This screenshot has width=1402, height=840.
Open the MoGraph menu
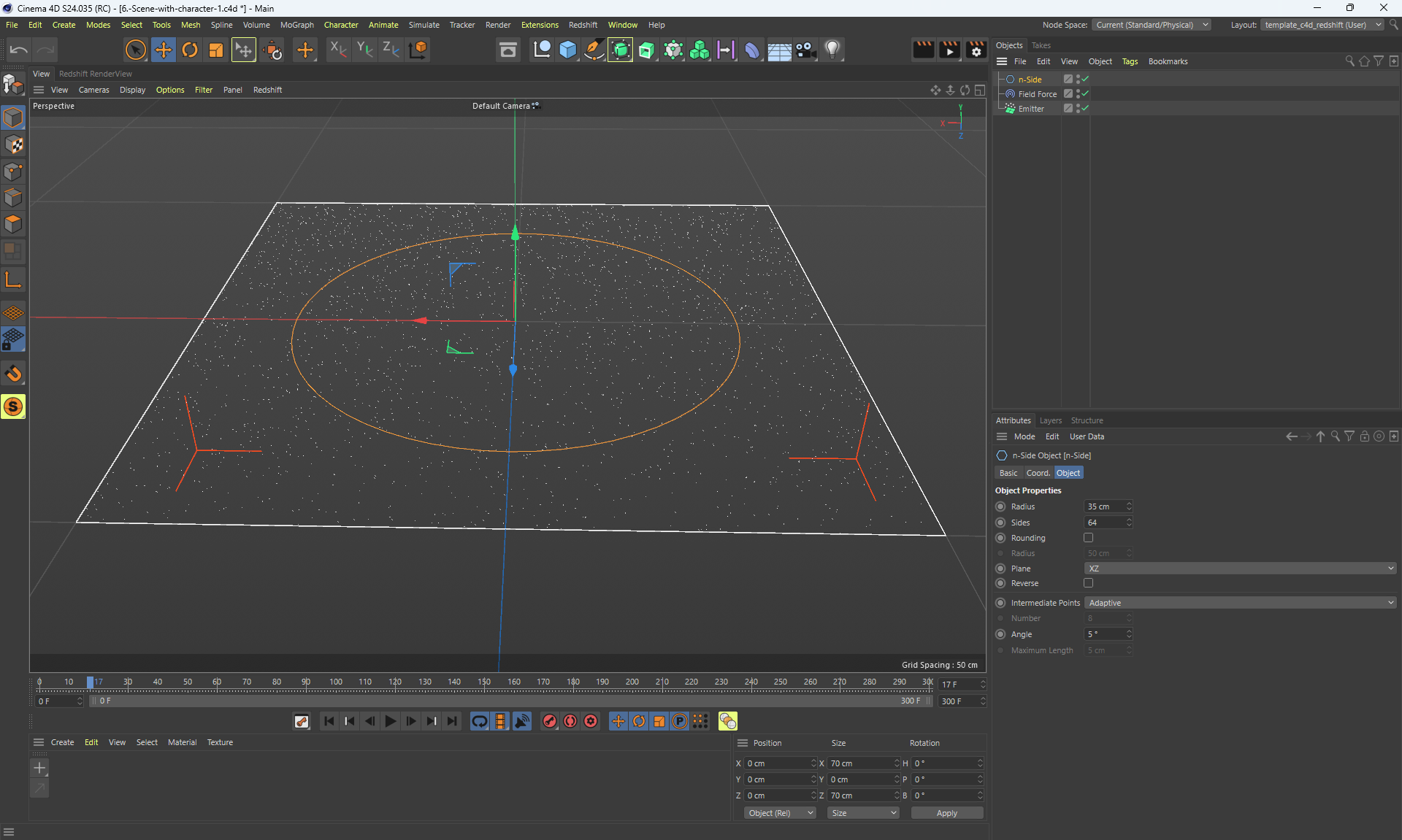pos(296,25)
